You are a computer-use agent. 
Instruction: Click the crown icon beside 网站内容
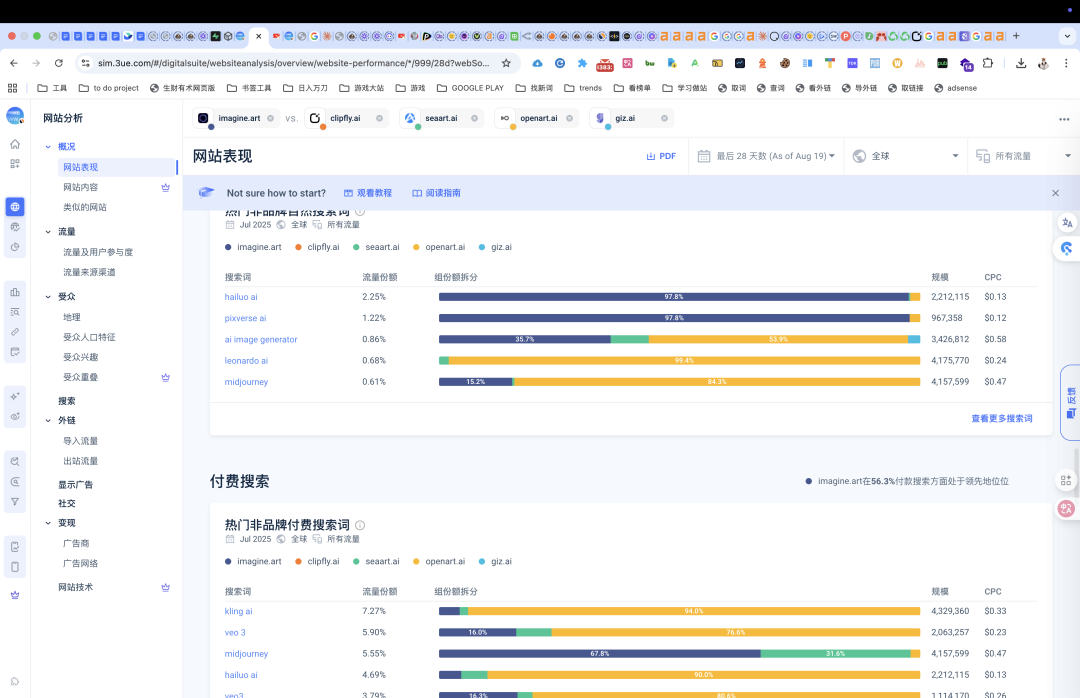pyautogui.click(x=165, y=187)
